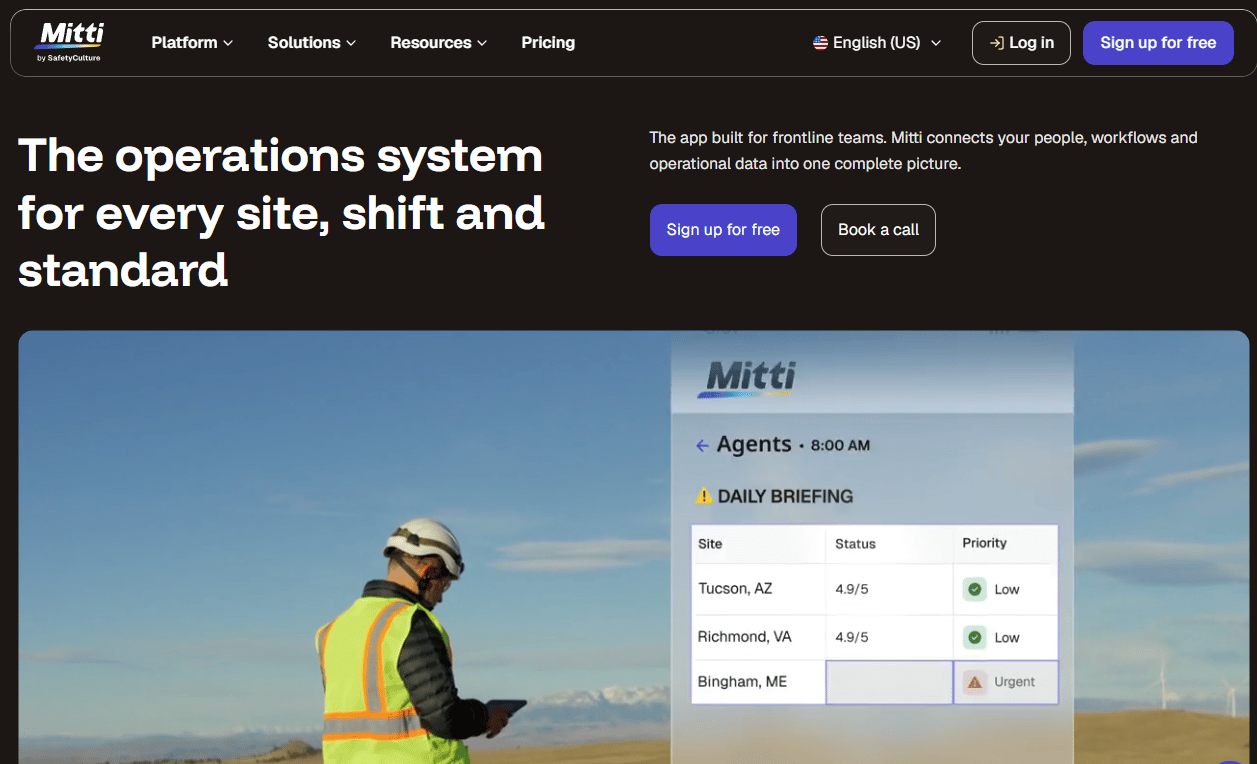The image size is (1257, 764).
Task: Click the warning icon next to Daily Briefing
Action: [704, 496]
